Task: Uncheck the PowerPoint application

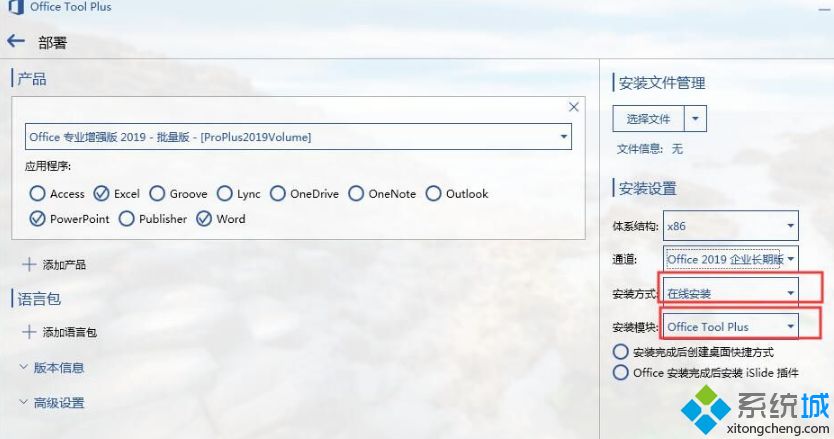Action: pos(37,219)
